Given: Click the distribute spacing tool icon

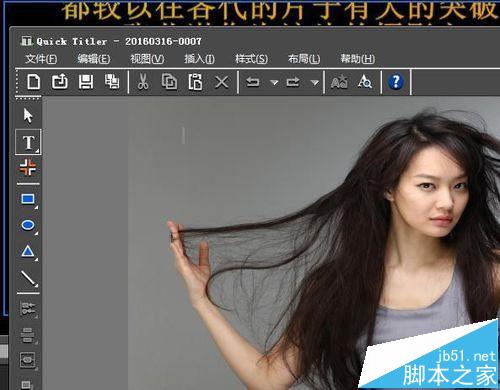Looking at the screenshot, I should coord(28,335).
